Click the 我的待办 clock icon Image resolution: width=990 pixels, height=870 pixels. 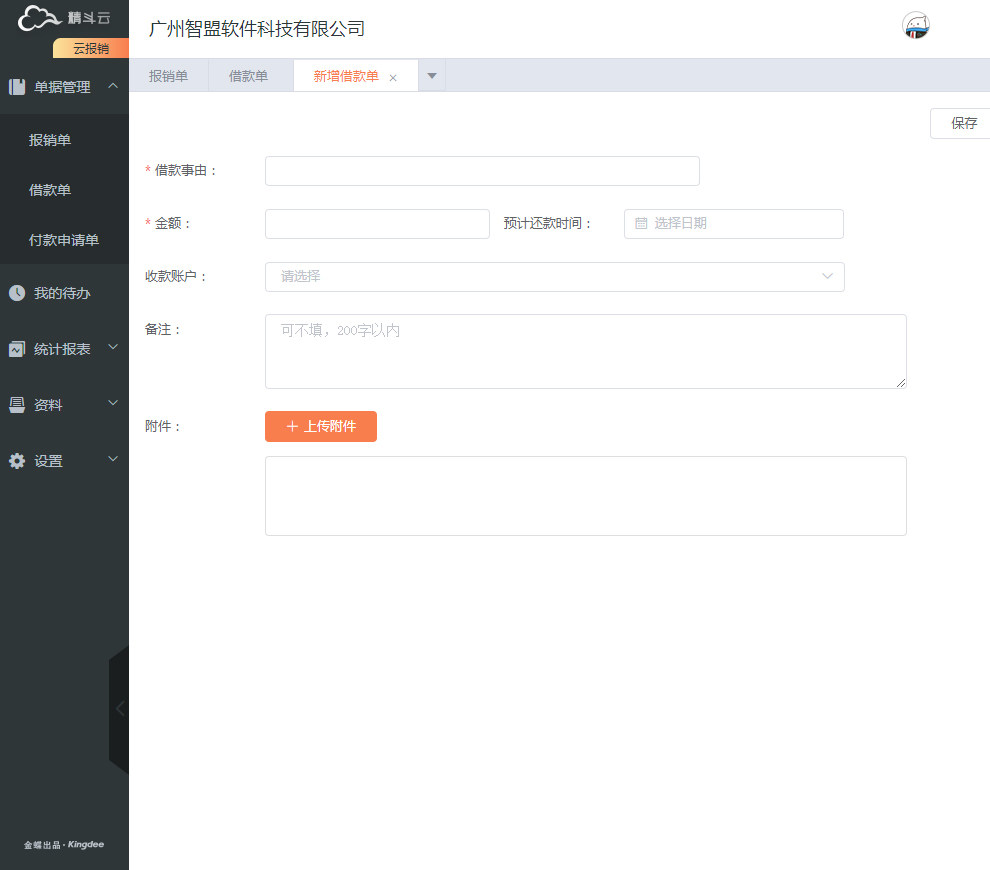(x=17, y=293)
